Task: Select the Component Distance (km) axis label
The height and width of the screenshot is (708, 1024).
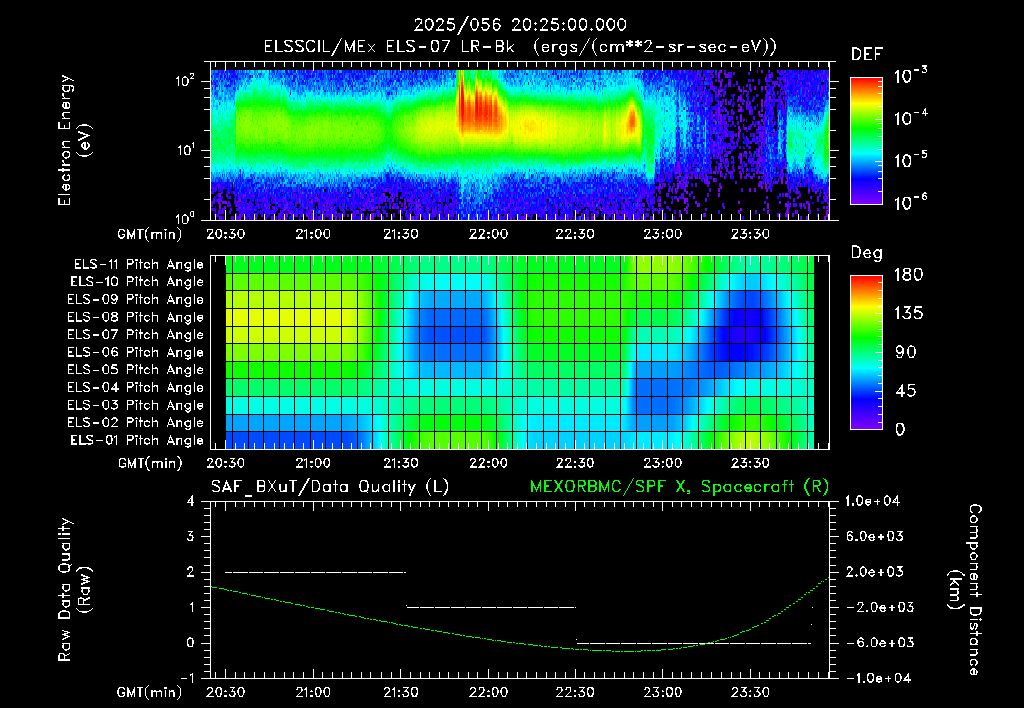Action: point(965,589)
